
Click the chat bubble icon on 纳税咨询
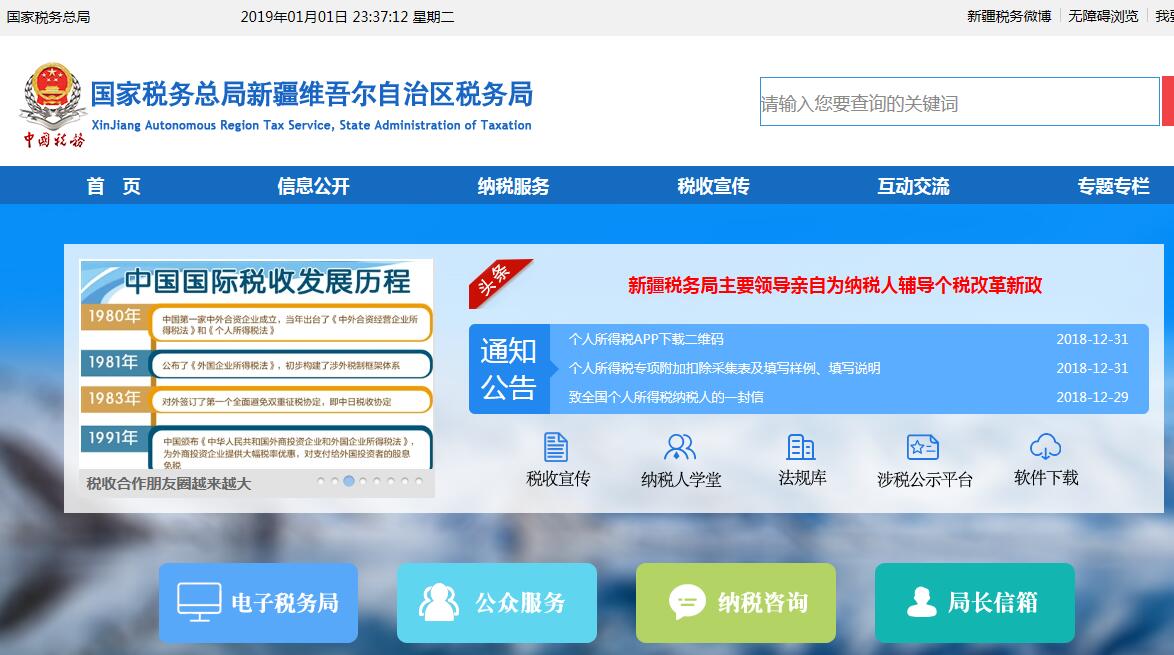click(x=687, y=602)
